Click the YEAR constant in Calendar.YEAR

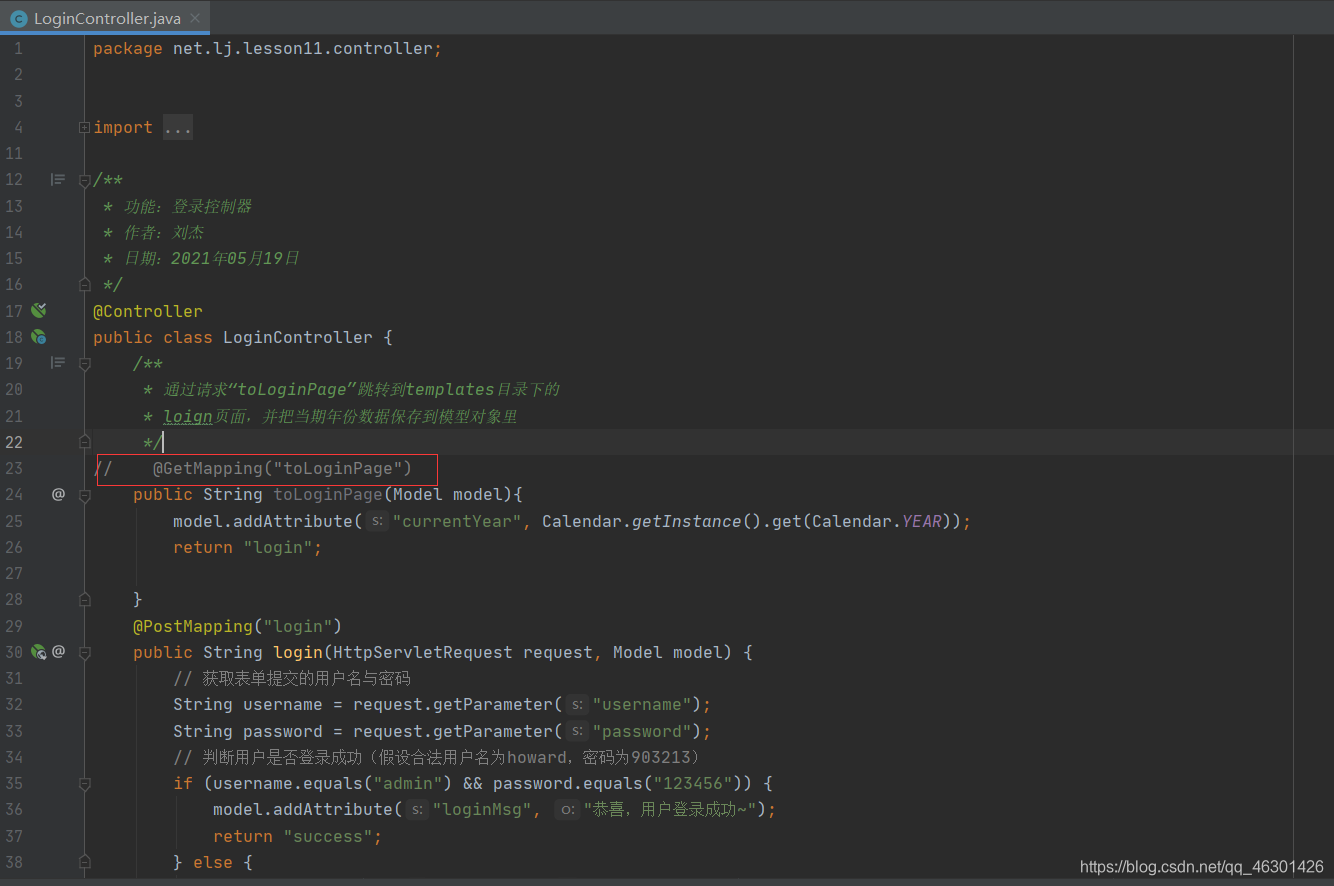[x=922, y=521]
